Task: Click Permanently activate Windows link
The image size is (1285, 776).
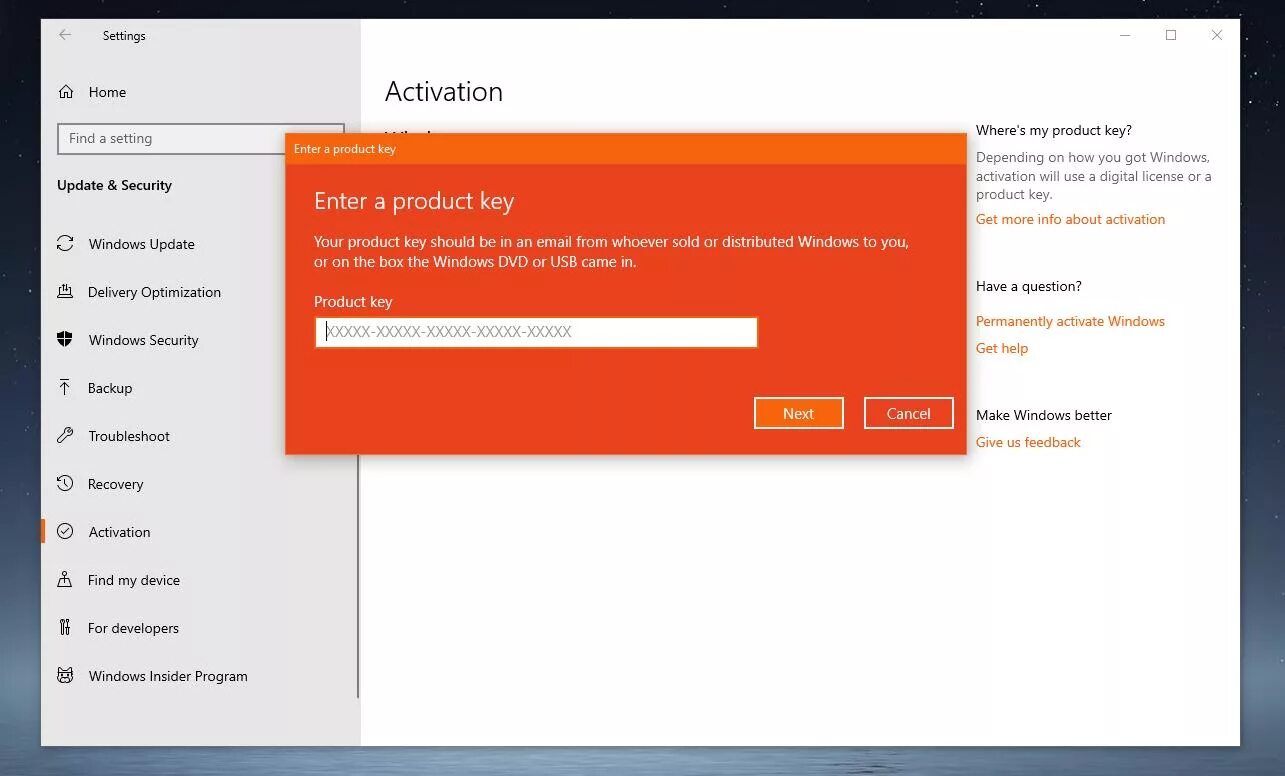Action: [1070, 321]
